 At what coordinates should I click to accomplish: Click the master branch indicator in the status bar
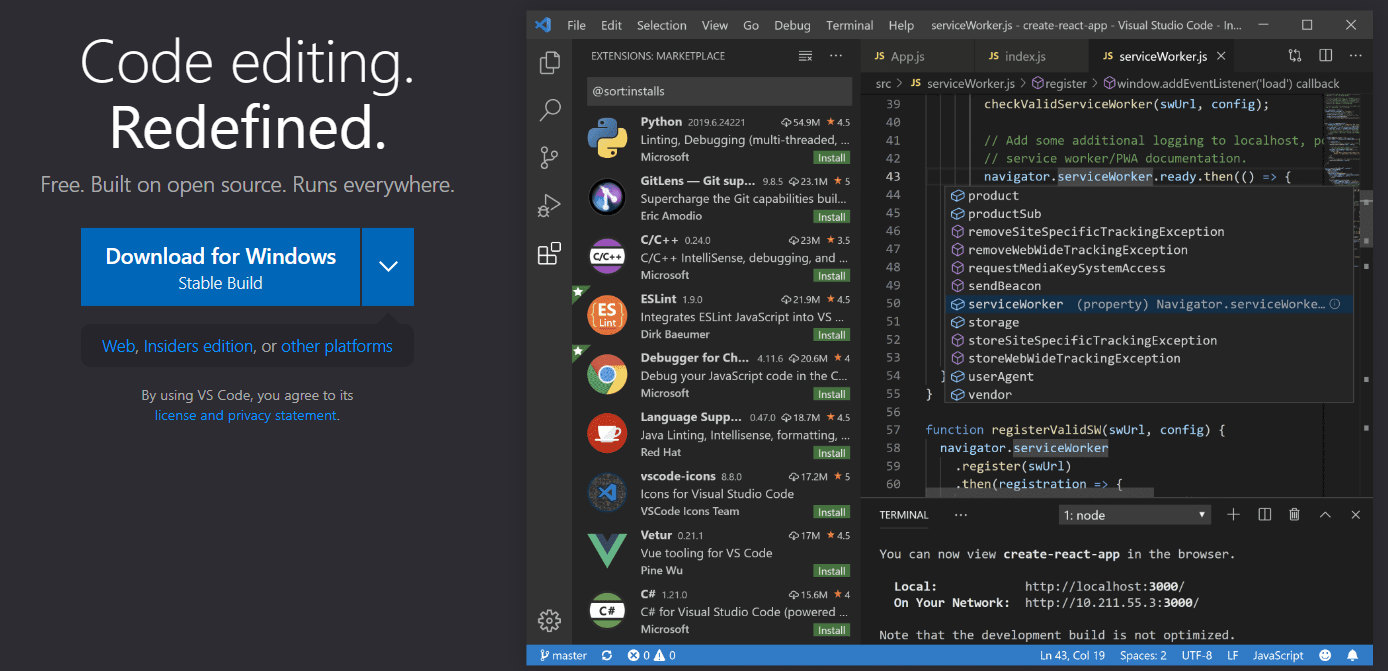[563, 655]
